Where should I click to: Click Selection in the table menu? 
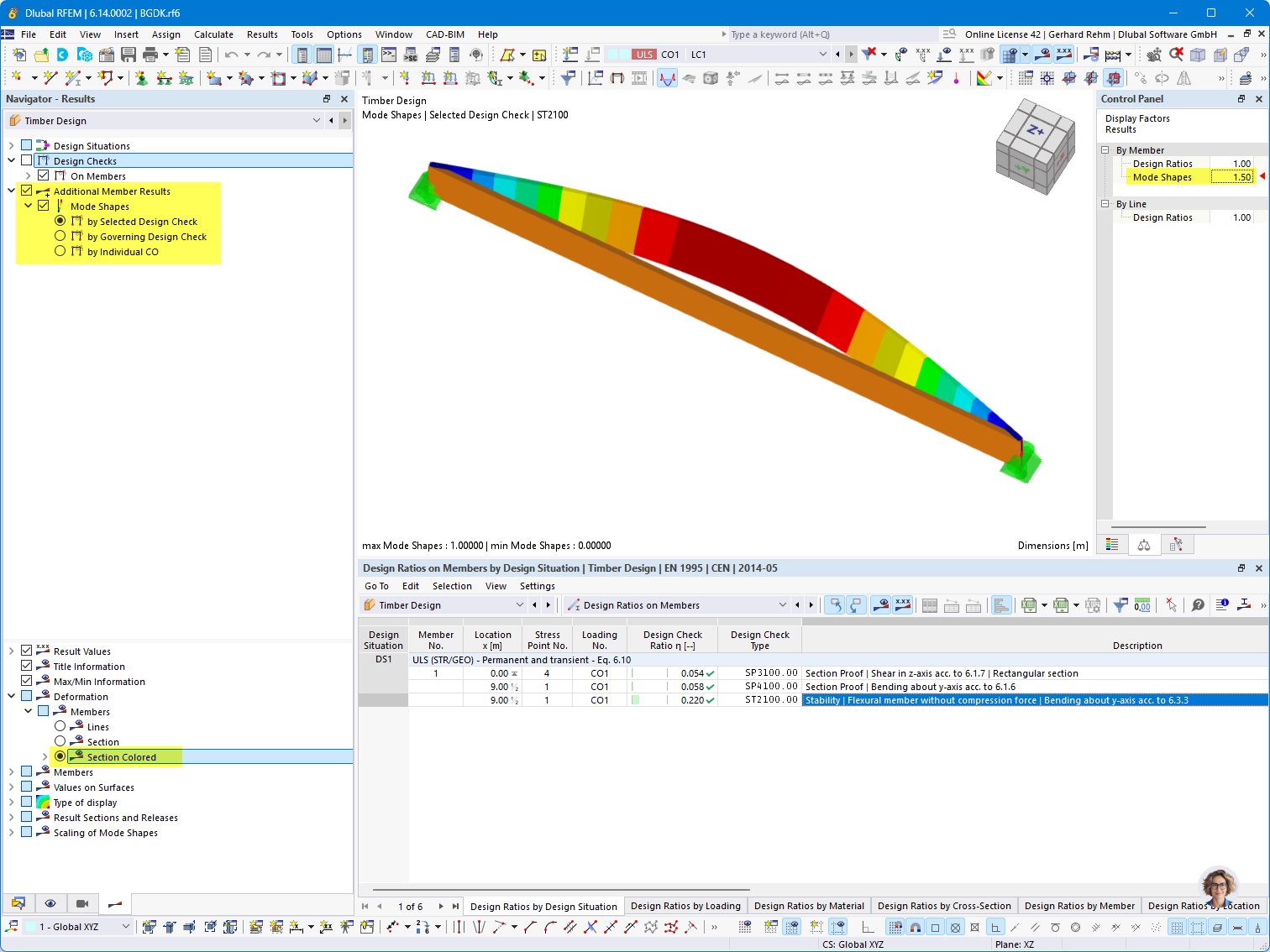pos(452,586)
